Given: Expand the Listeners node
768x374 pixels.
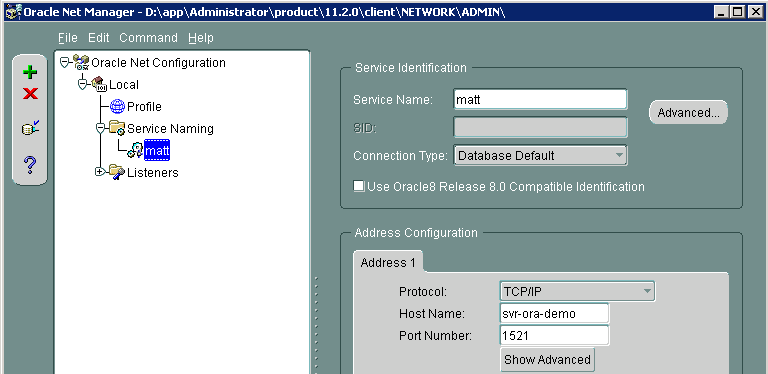Looking at the screenshot, I should 100,172.
